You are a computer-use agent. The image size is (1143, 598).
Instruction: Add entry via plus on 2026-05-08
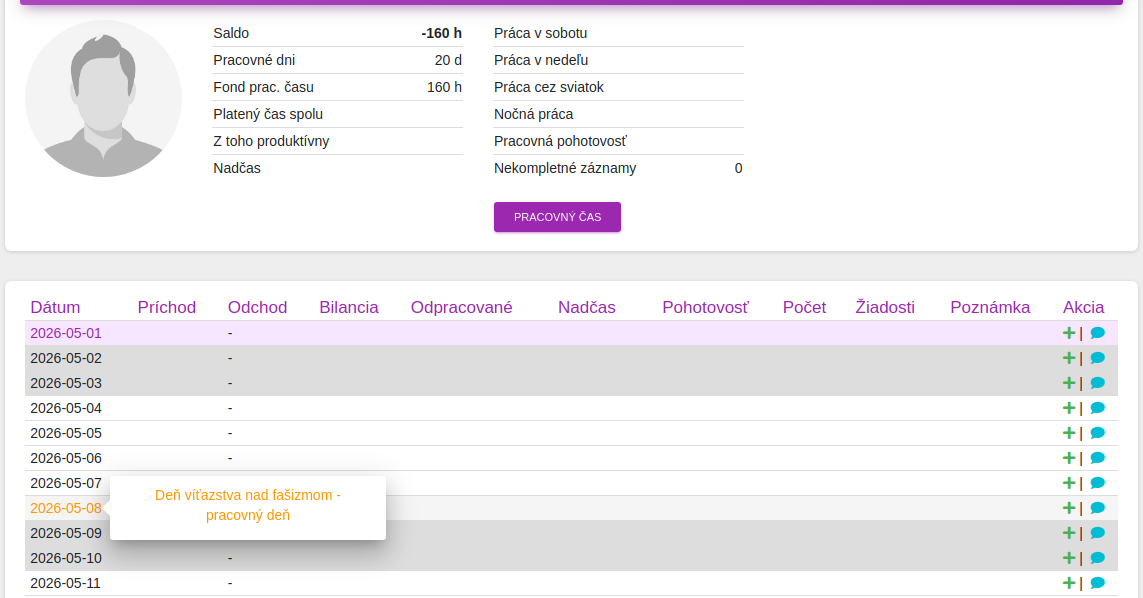(1069, 508)
